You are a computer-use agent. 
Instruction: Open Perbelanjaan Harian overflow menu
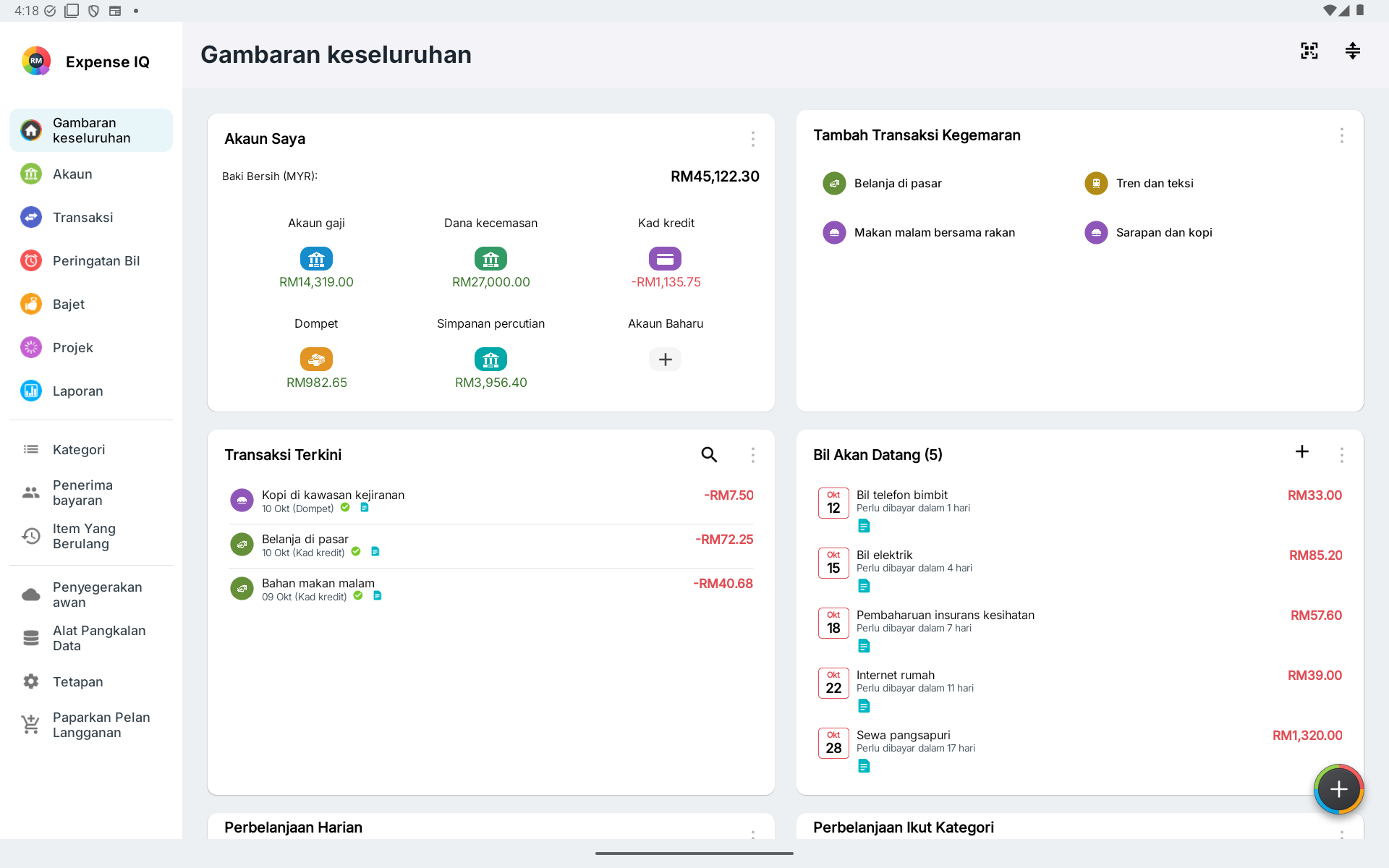[752, 833]
